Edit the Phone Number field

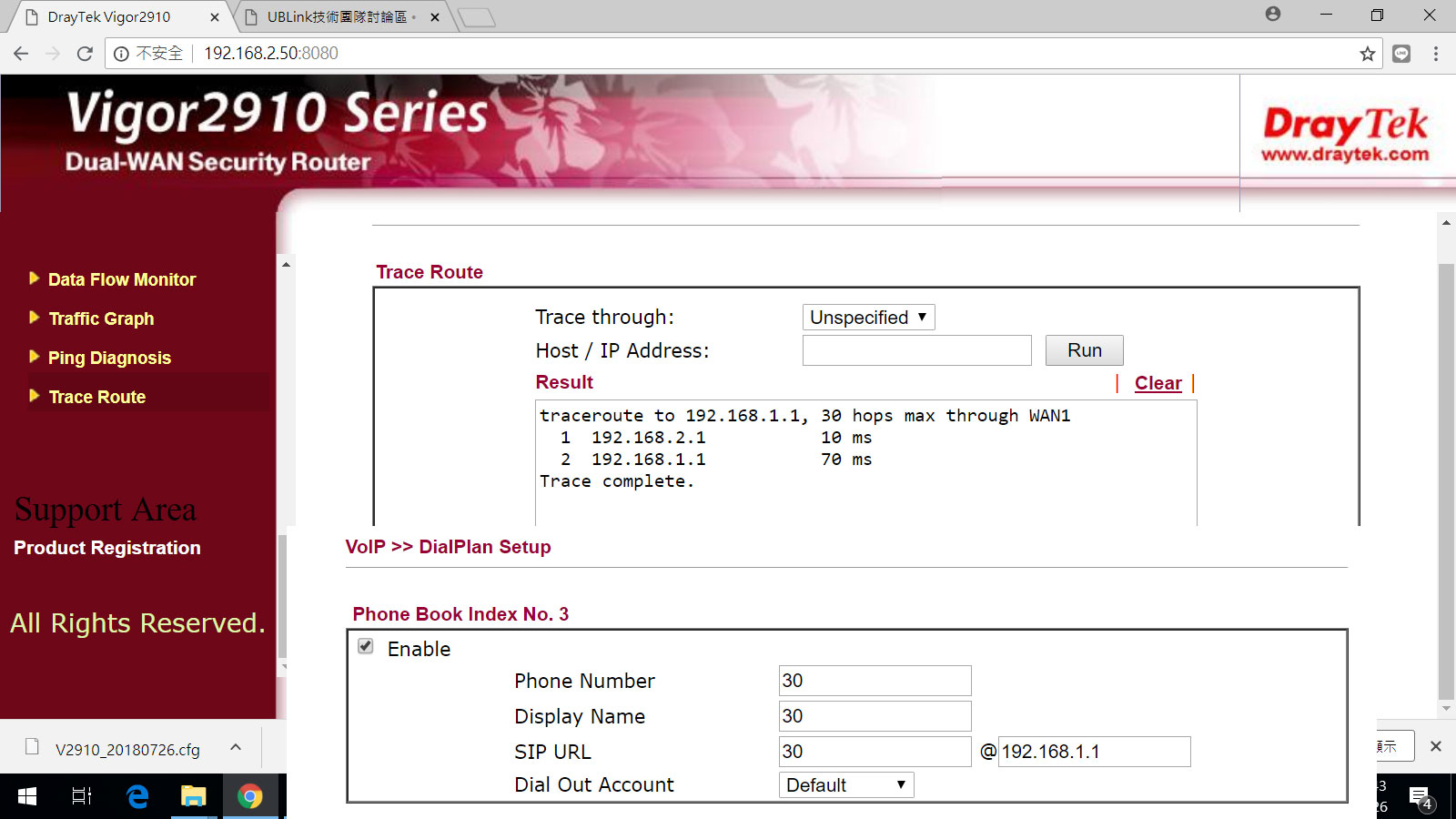point(875,681)
